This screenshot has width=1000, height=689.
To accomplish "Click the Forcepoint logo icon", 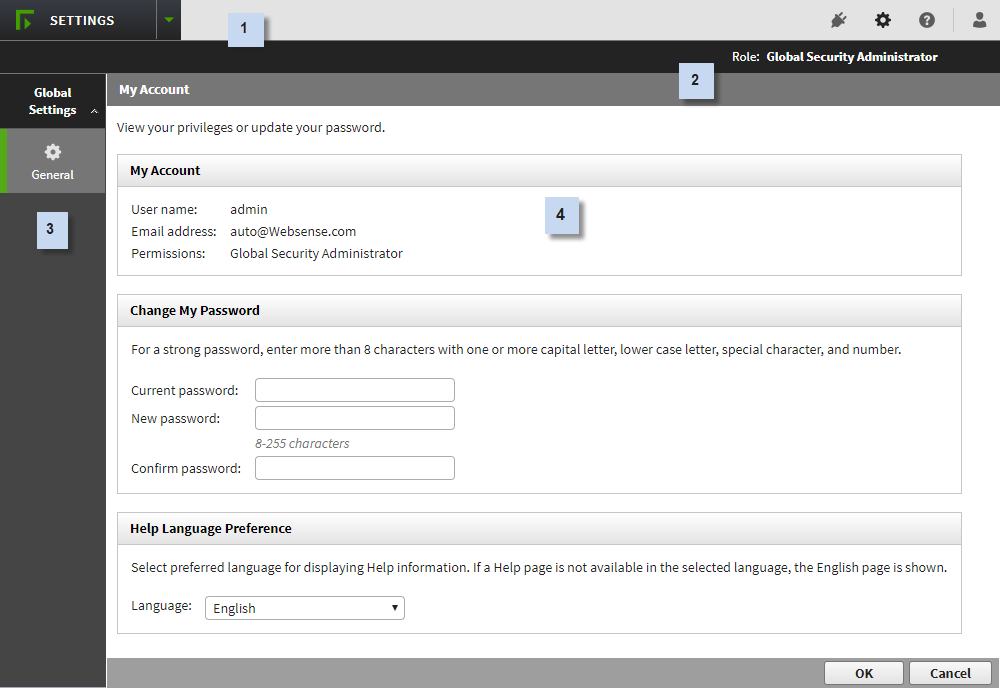I will pyautogui.click(x=24, y=20).
